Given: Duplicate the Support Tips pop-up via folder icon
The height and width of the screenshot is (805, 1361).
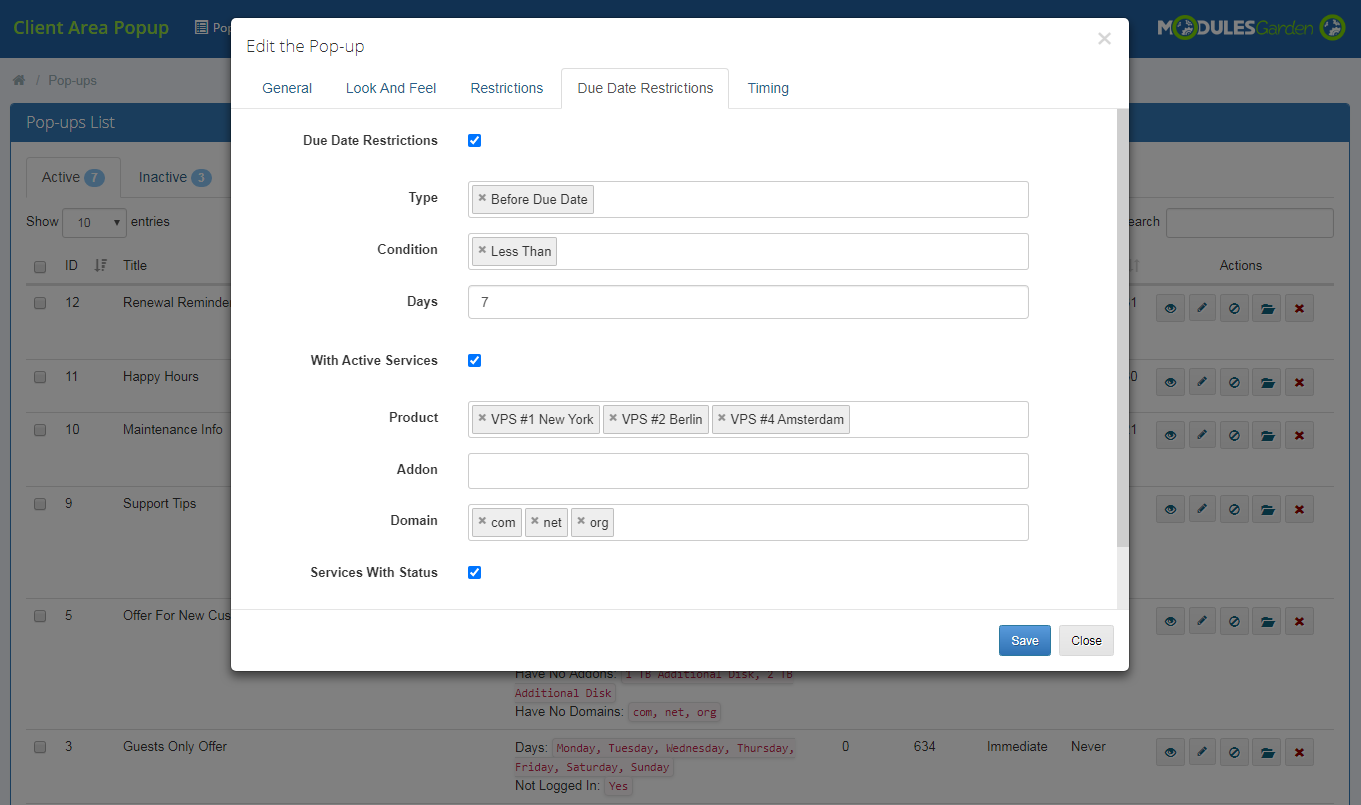Looking at the screenshot, I should pyautogui.click(x=1266, y=508).
